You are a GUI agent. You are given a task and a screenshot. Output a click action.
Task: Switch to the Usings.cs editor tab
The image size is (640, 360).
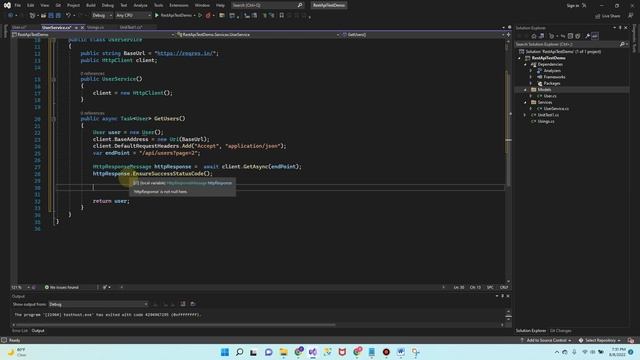[96, 27]
